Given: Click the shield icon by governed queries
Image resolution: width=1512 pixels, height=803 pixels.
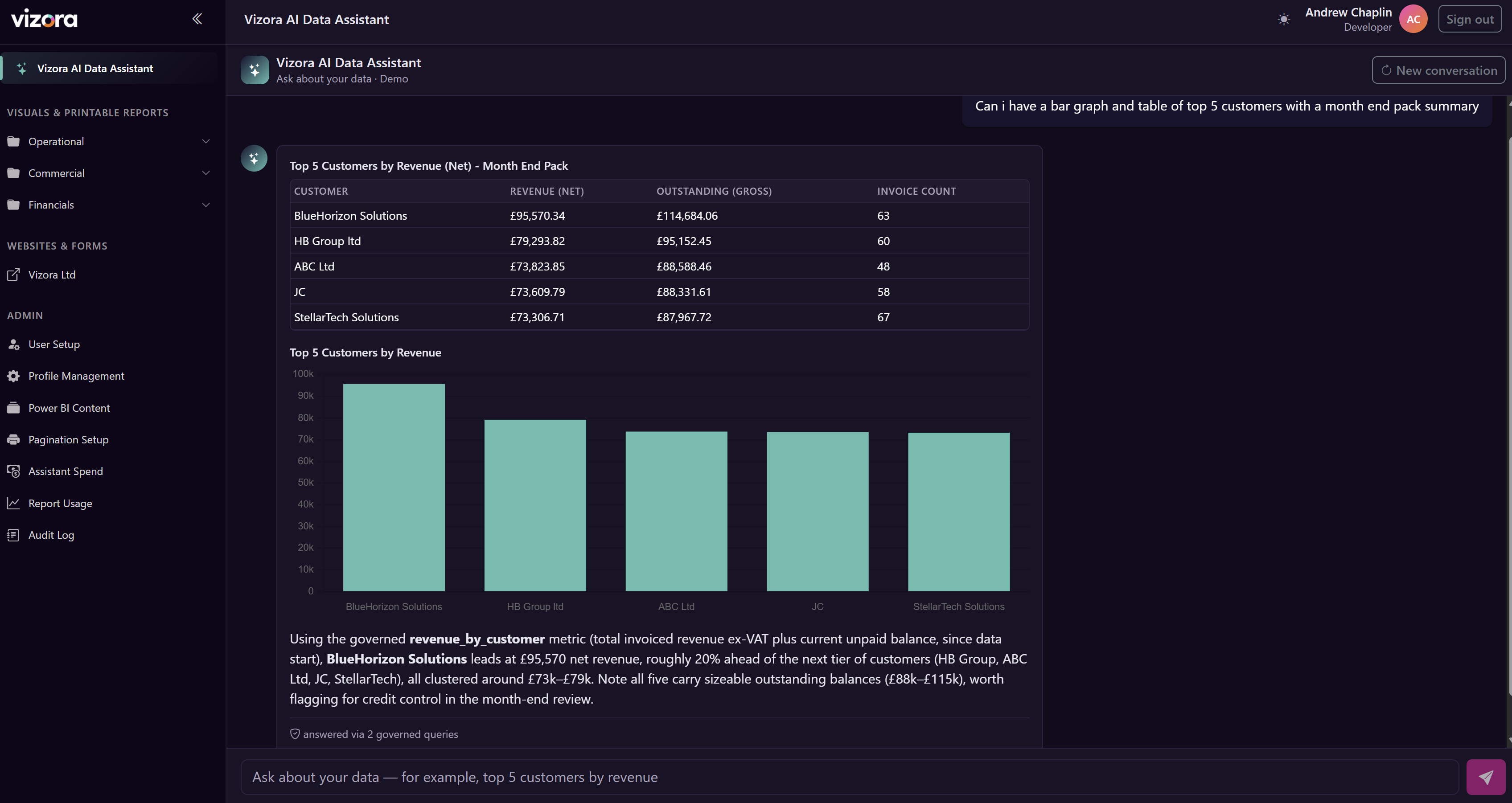Looking at the screenshot, I should [295, 734].
